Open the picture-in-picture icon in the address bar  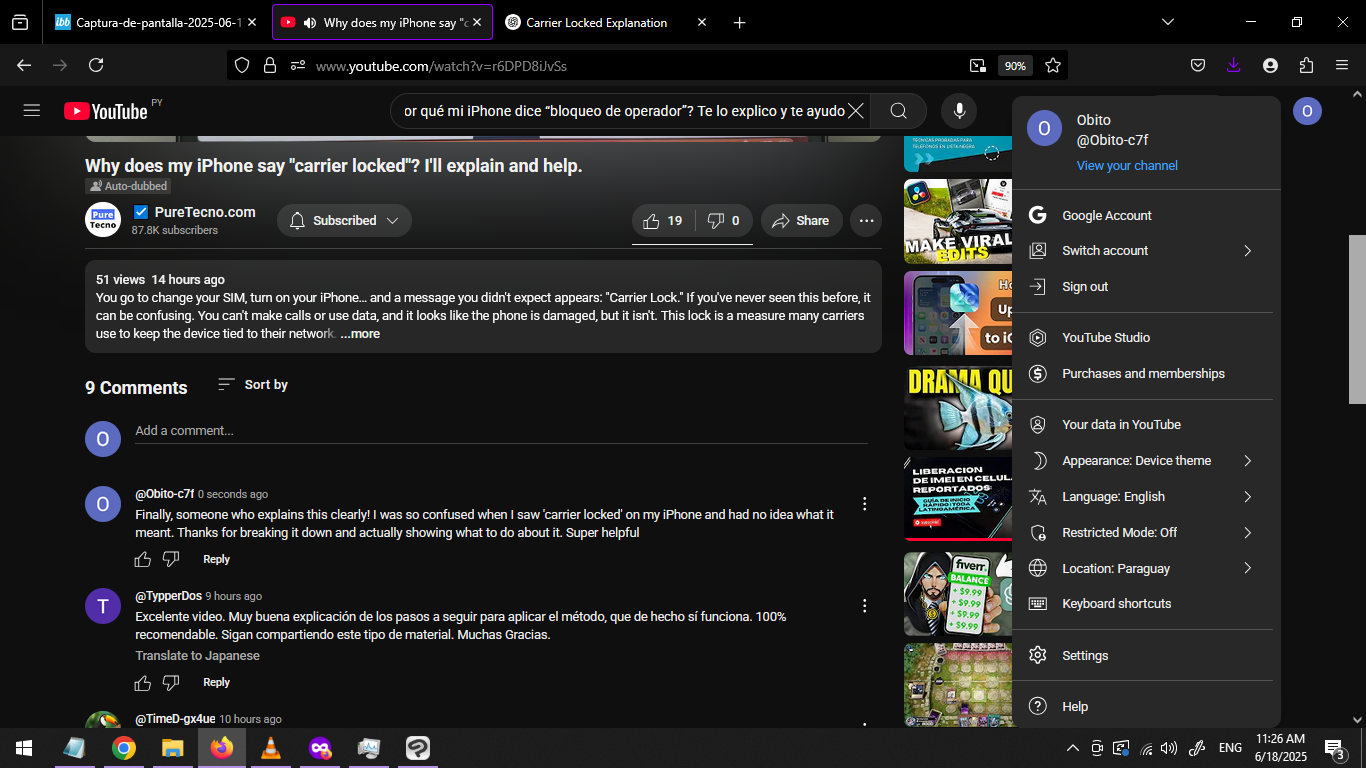pos(977,66)
